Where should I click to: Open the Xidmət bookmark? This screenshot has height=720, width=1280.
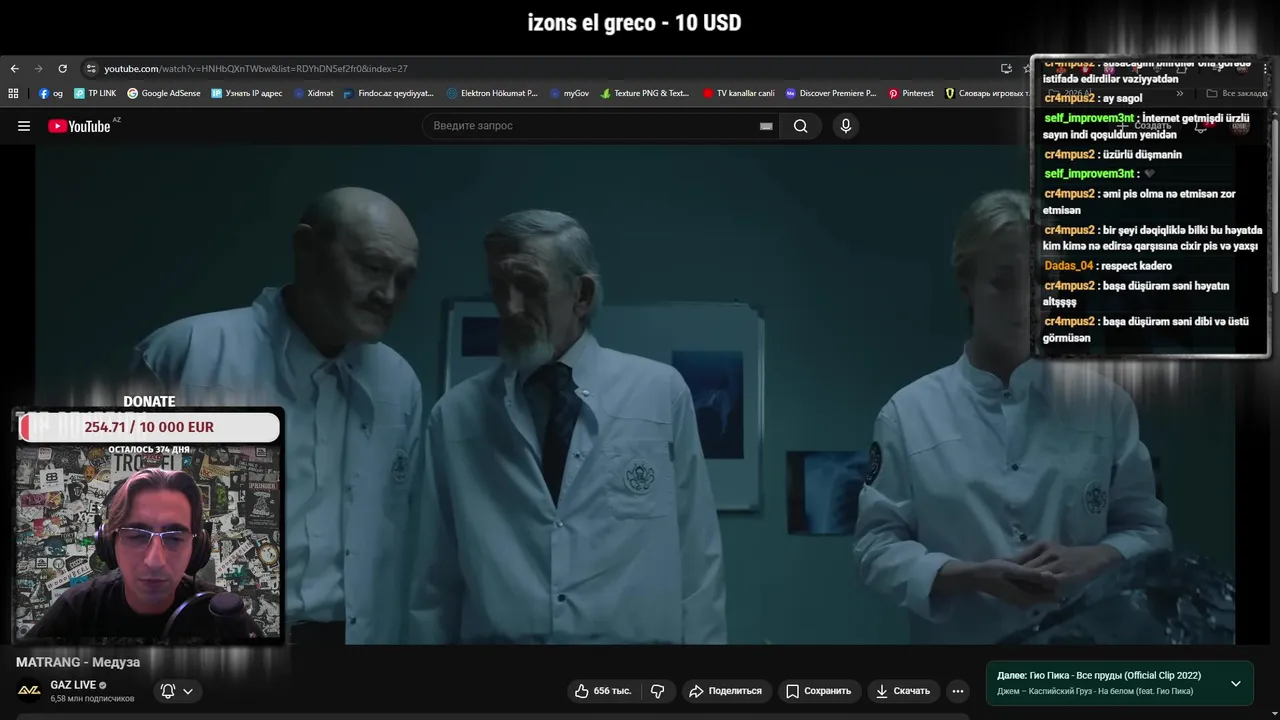pyautogui.click(x=313, y=93)
